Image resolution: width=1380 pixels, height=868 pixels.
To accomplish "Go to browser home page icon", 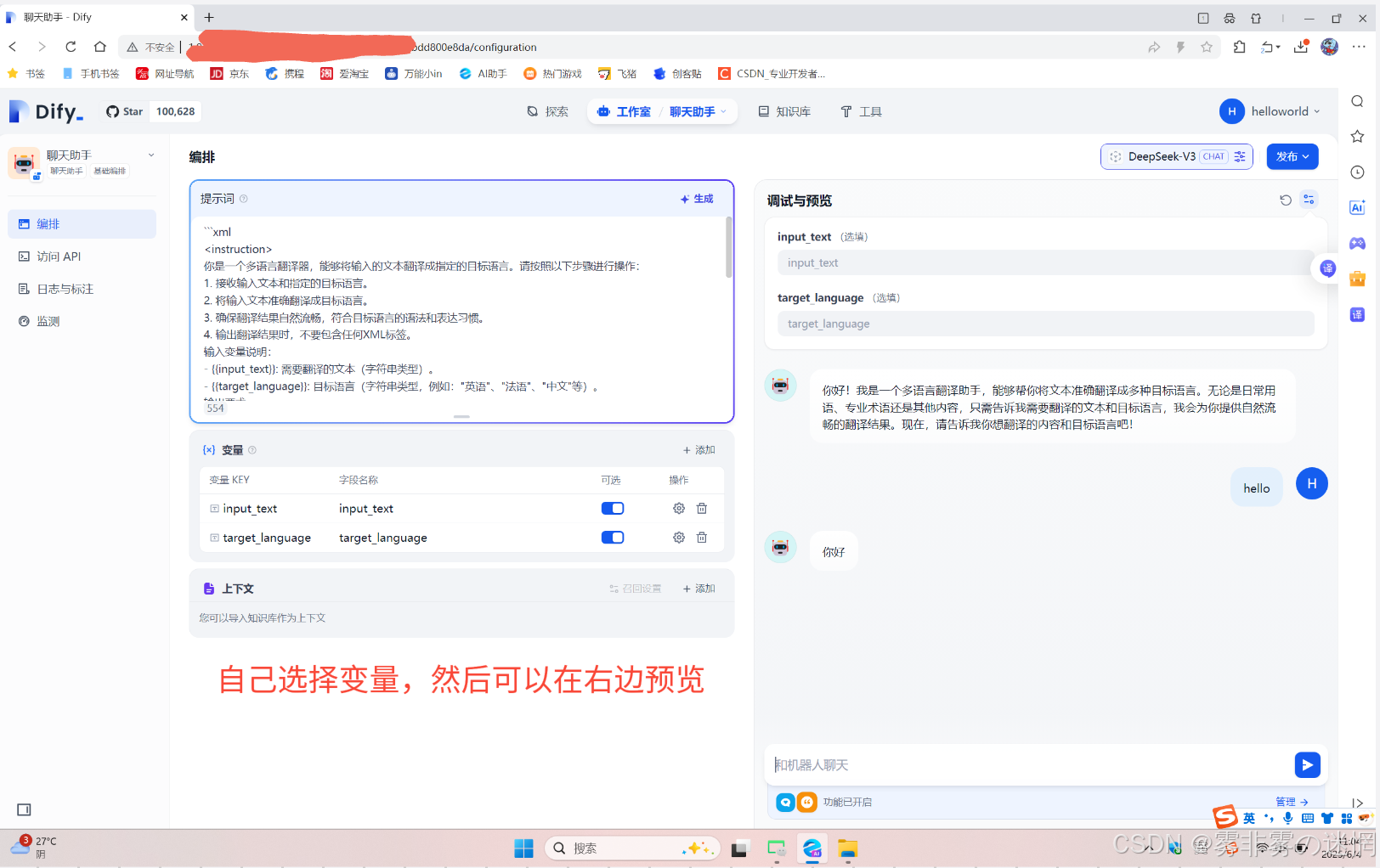I will [100, 47].
